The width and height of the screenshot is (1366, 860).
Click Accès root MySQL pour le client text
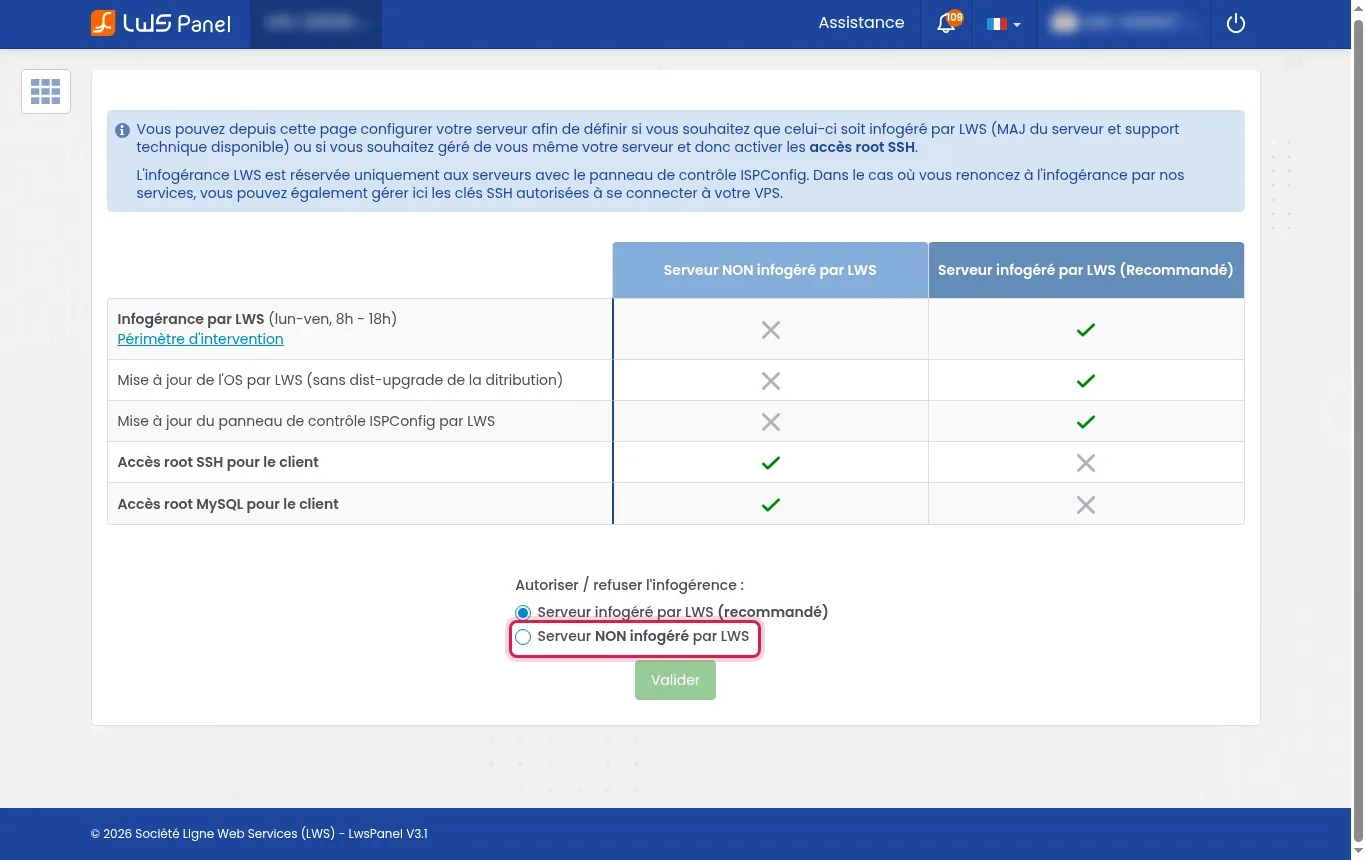pos(228,504)
